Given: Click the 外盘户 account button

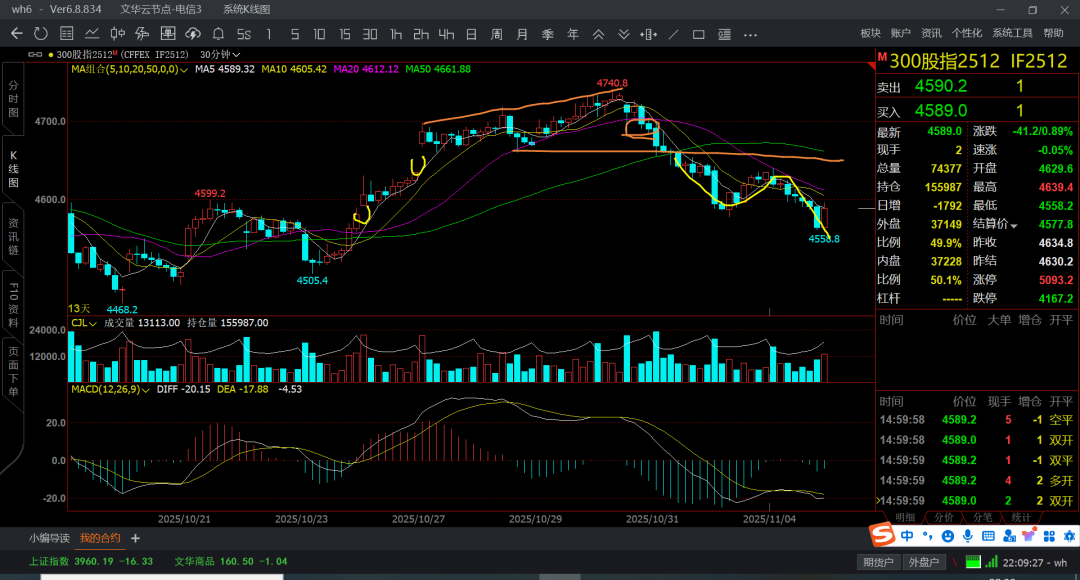Looking at the screenshot, I should 923,562.
